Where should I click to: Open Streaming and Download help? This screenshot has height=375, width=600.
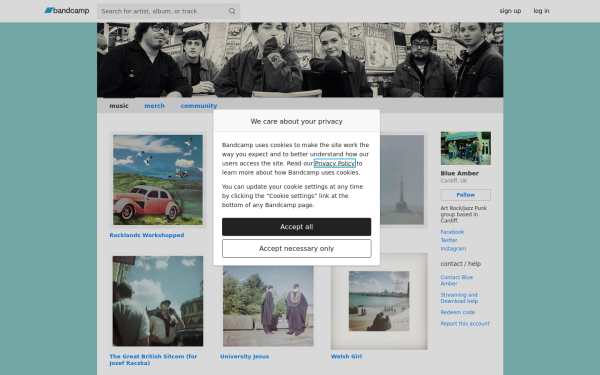pyautogui.click(x=459, y=298)
